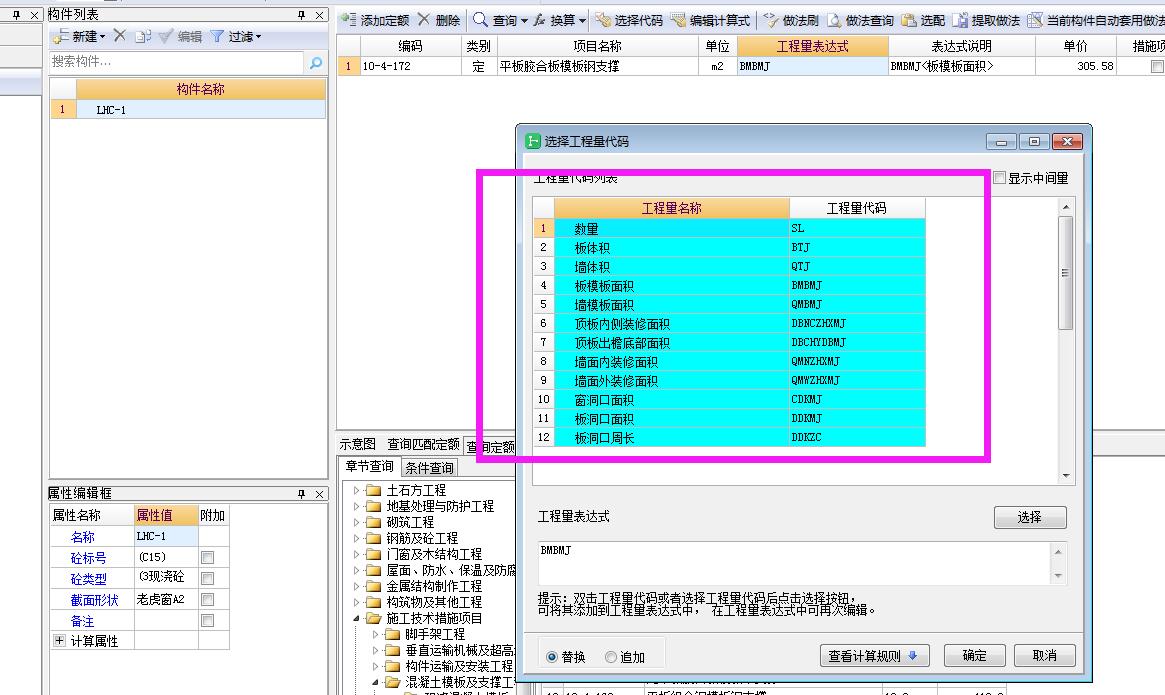Click the 工程量表达式 column header
This screenshot has height=695, width=1165.
812,46
